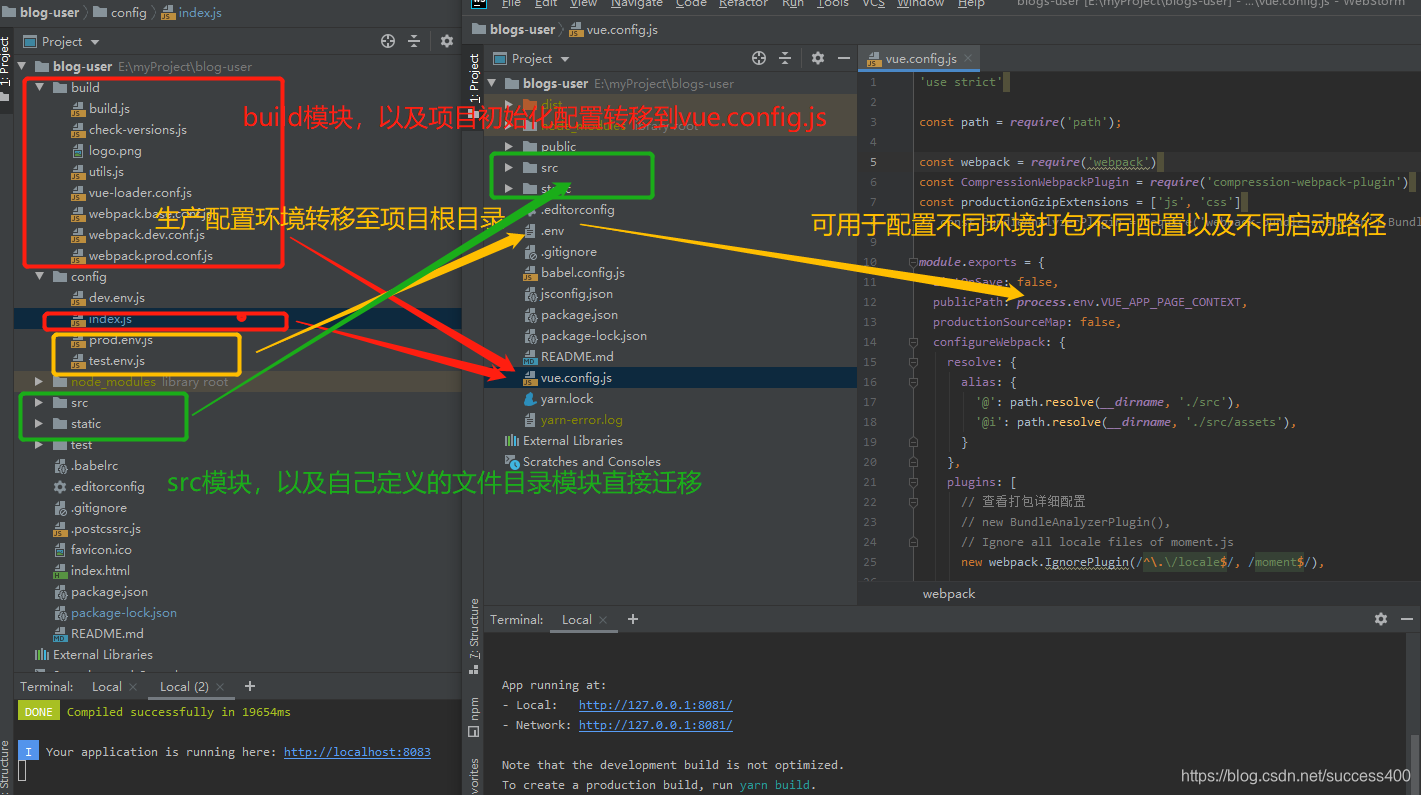
Task: Close the Local (2) terminal tab
Action: [220, 687]
